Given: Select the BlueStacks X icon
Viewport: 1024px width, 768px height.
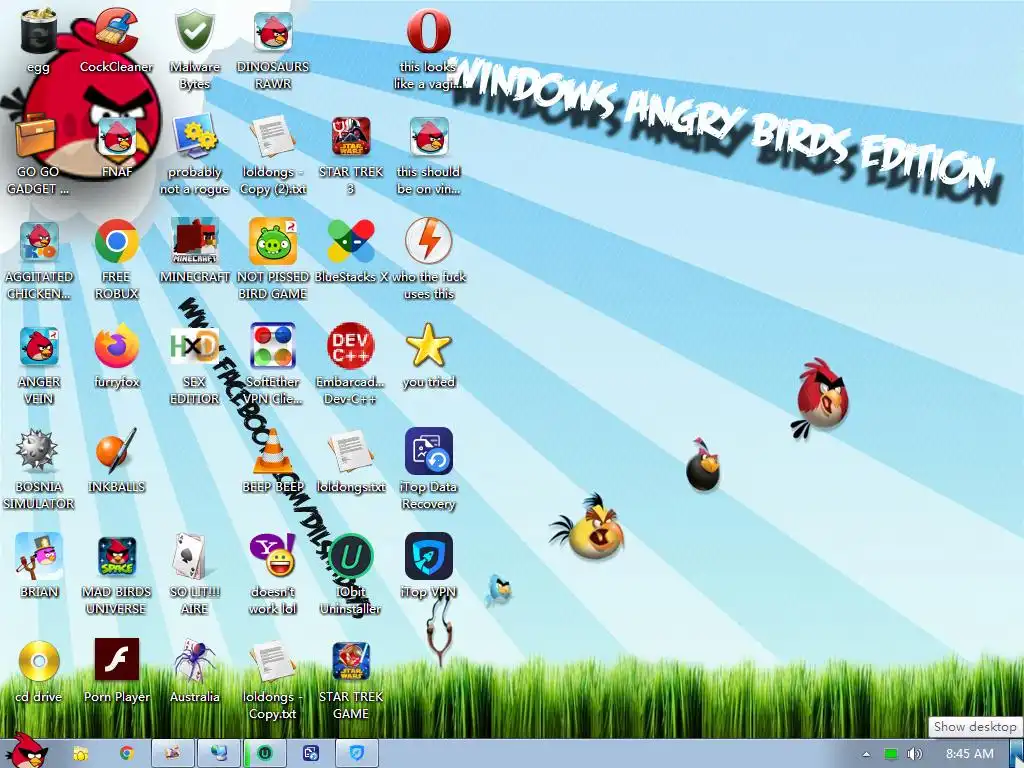Looking at the screenshot, I should pos(351,241).
